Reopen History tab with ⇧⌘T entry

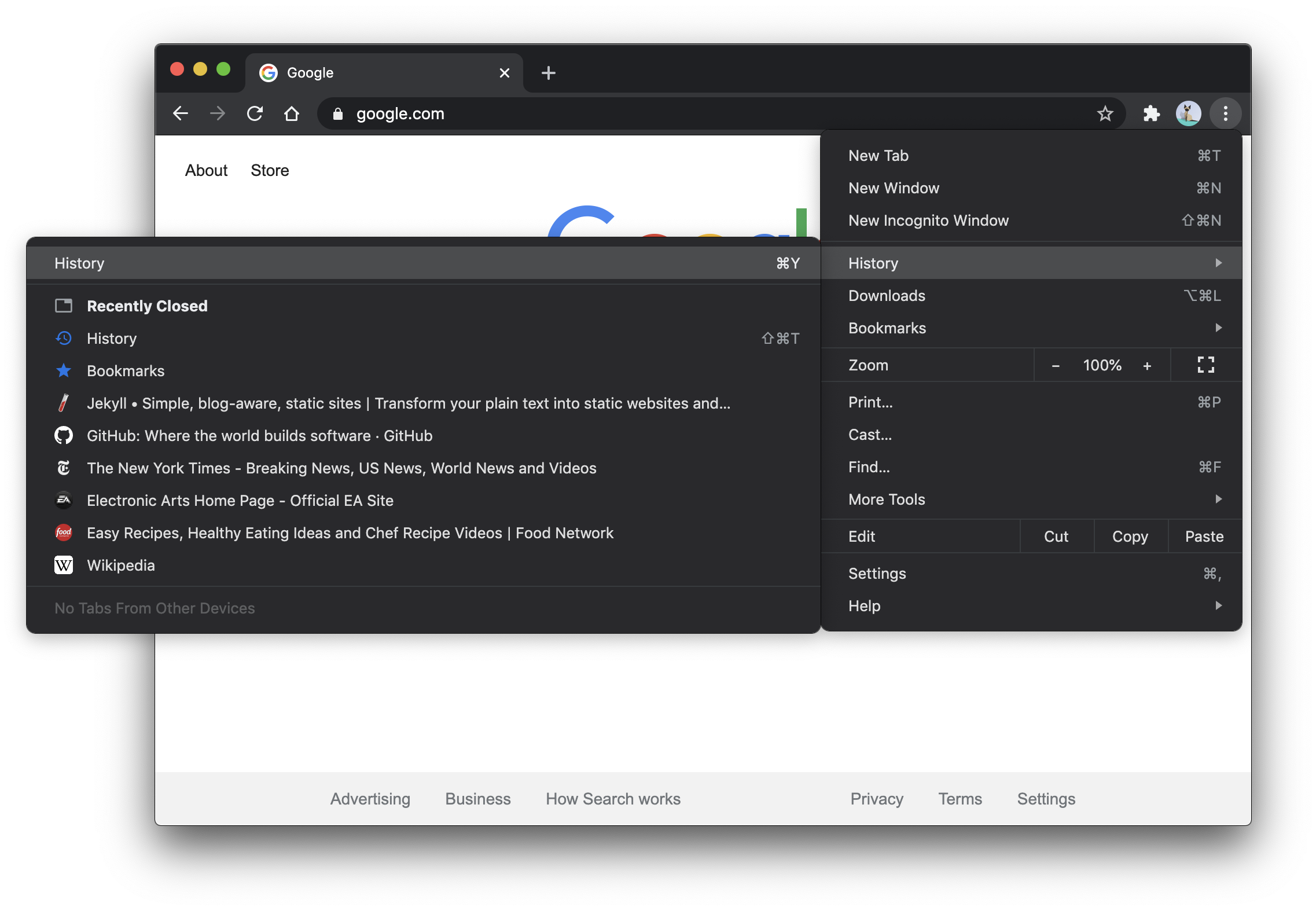424,339
